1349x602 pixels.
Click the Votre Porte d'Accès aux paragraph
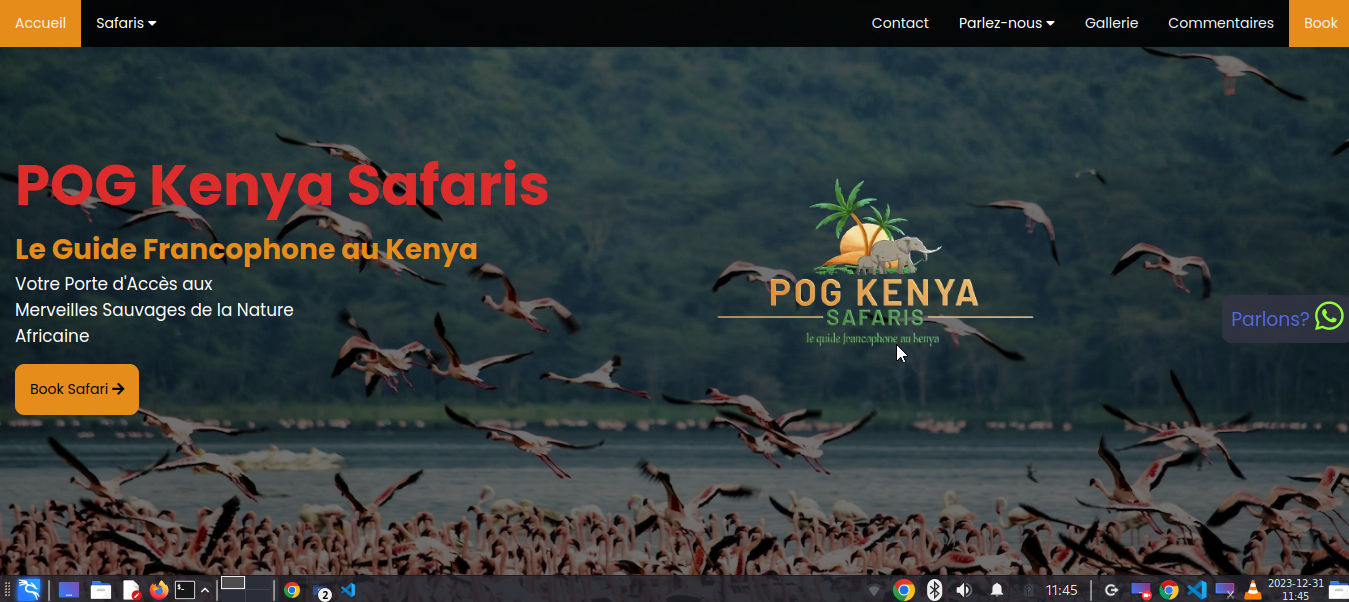(x=155, y=310)
